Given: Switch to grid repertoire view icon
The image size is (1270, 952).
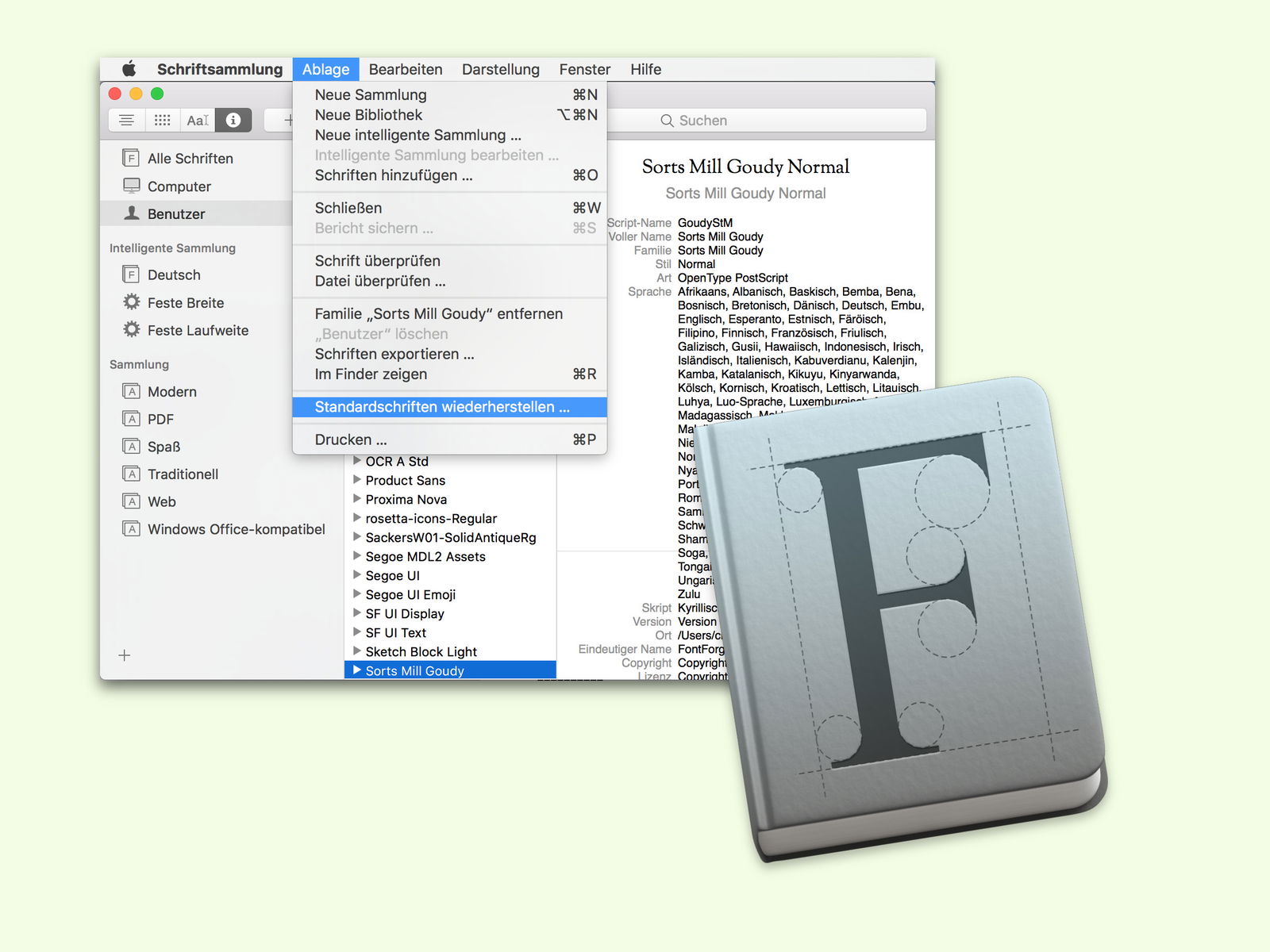Looking at the screenshot, I should [162, 120].
